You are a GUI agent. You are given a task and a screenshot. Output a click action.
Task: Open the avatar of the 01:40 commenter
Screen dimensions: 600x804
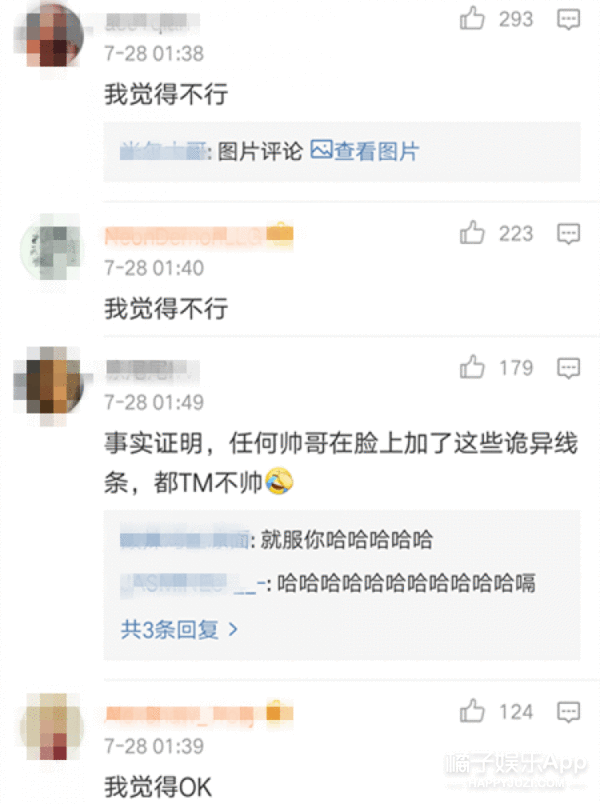pyautogui.click(x=51, y=249)
